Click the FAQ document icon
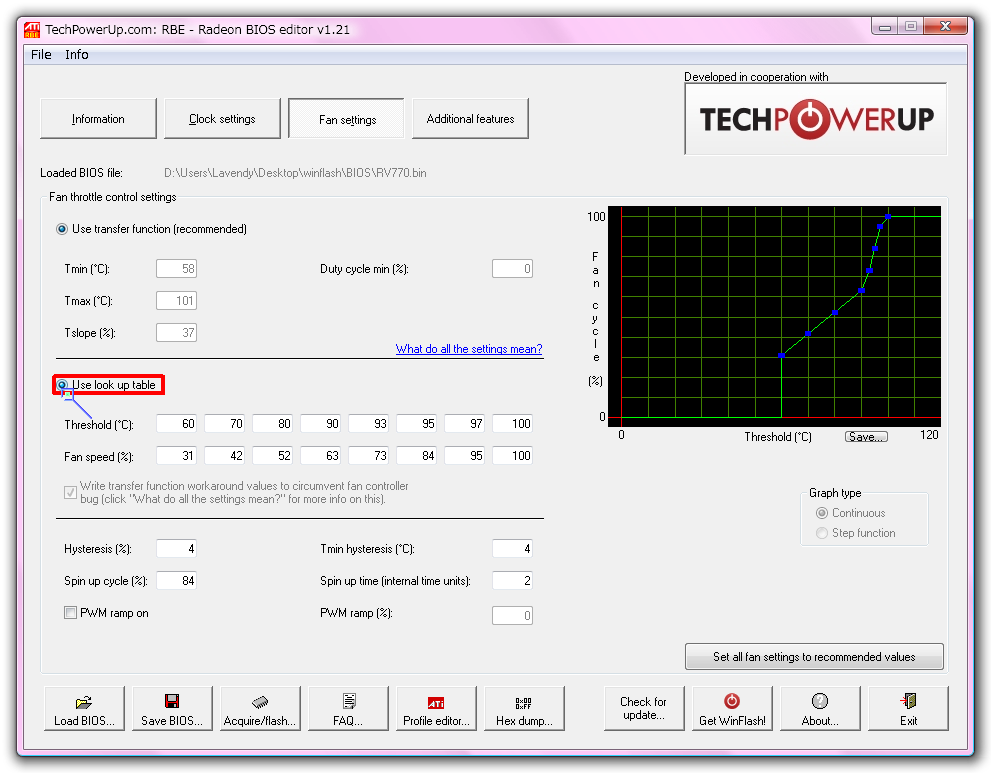991x773 pixels. (348, 701)
